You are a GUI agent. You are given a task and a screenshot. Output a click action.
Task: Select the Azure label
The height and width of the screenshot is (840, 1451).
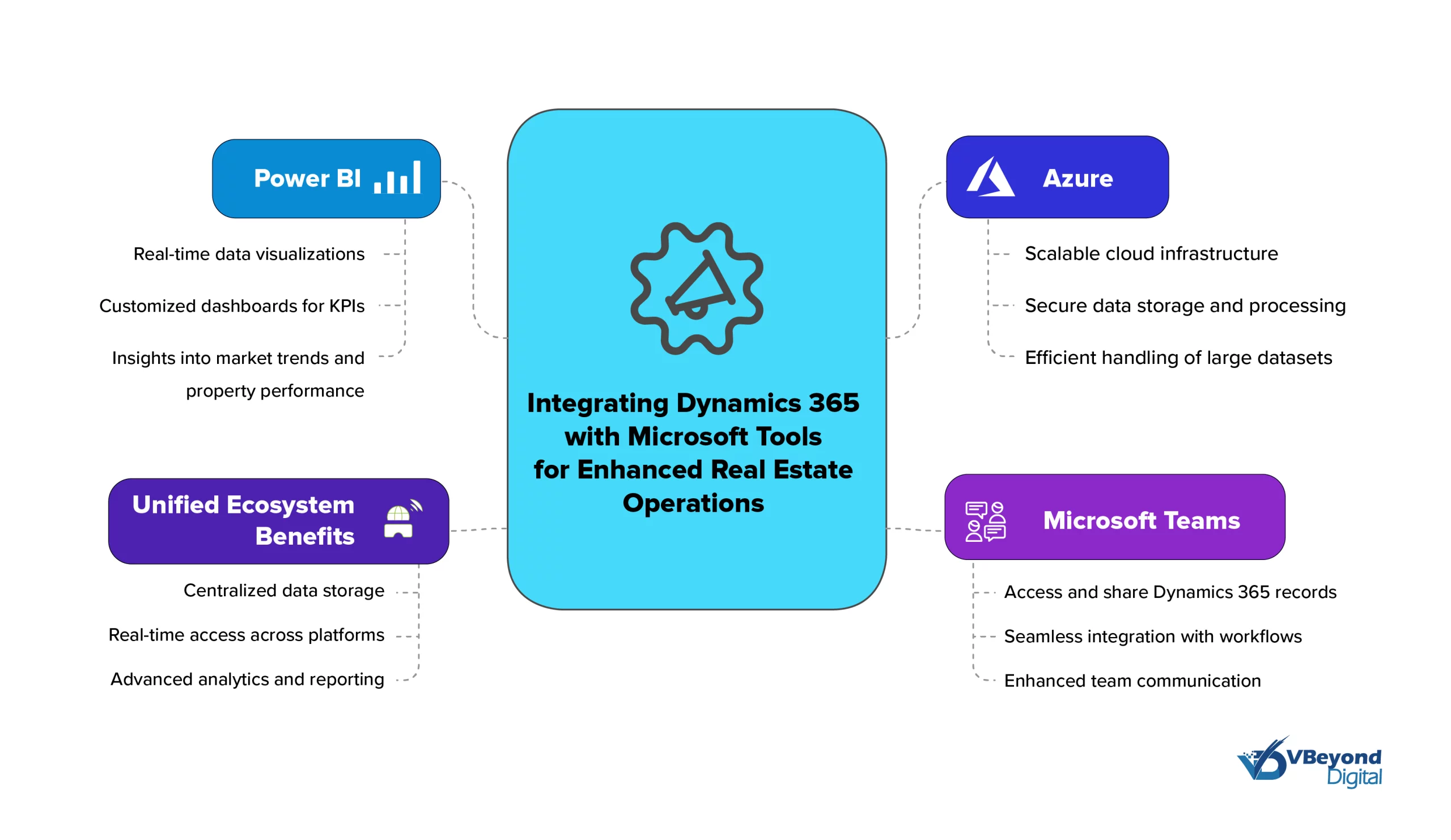tap(1078, 179)
